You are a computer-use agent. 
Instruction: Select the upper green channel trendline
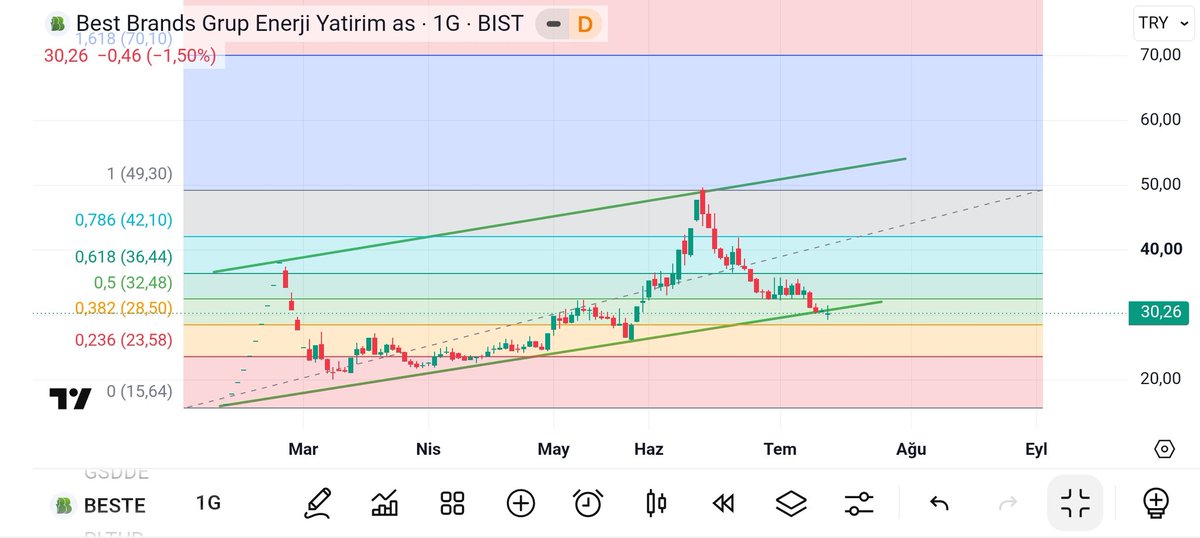point(560,214)
